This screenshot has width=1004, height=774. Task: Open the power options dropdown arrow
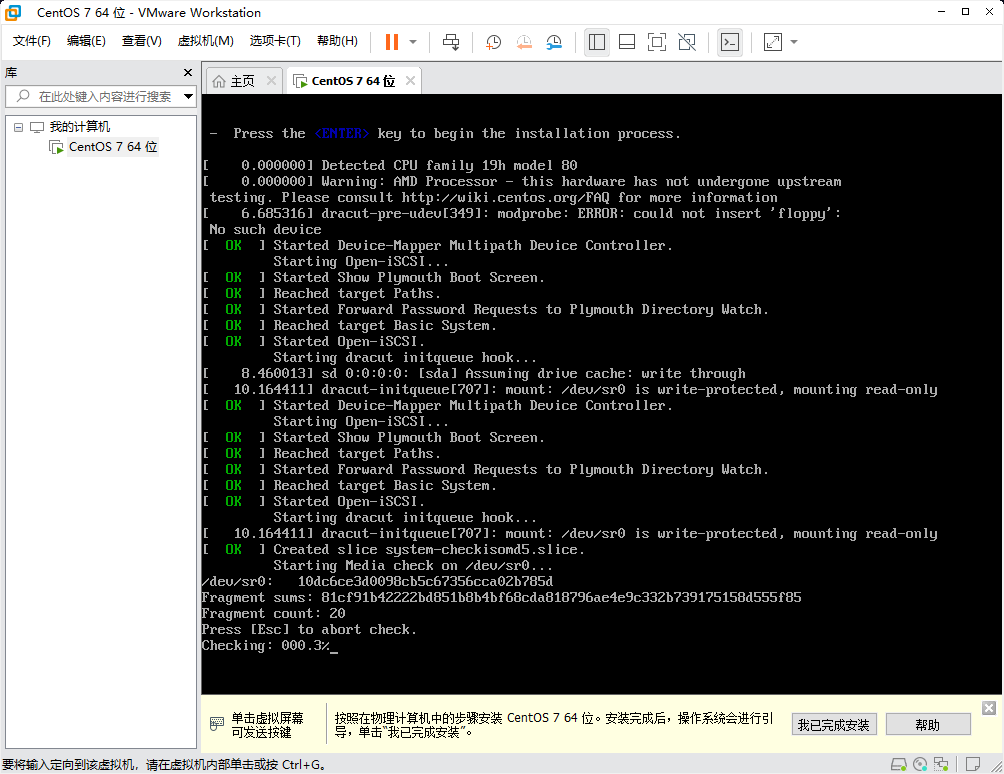(413, 42)
